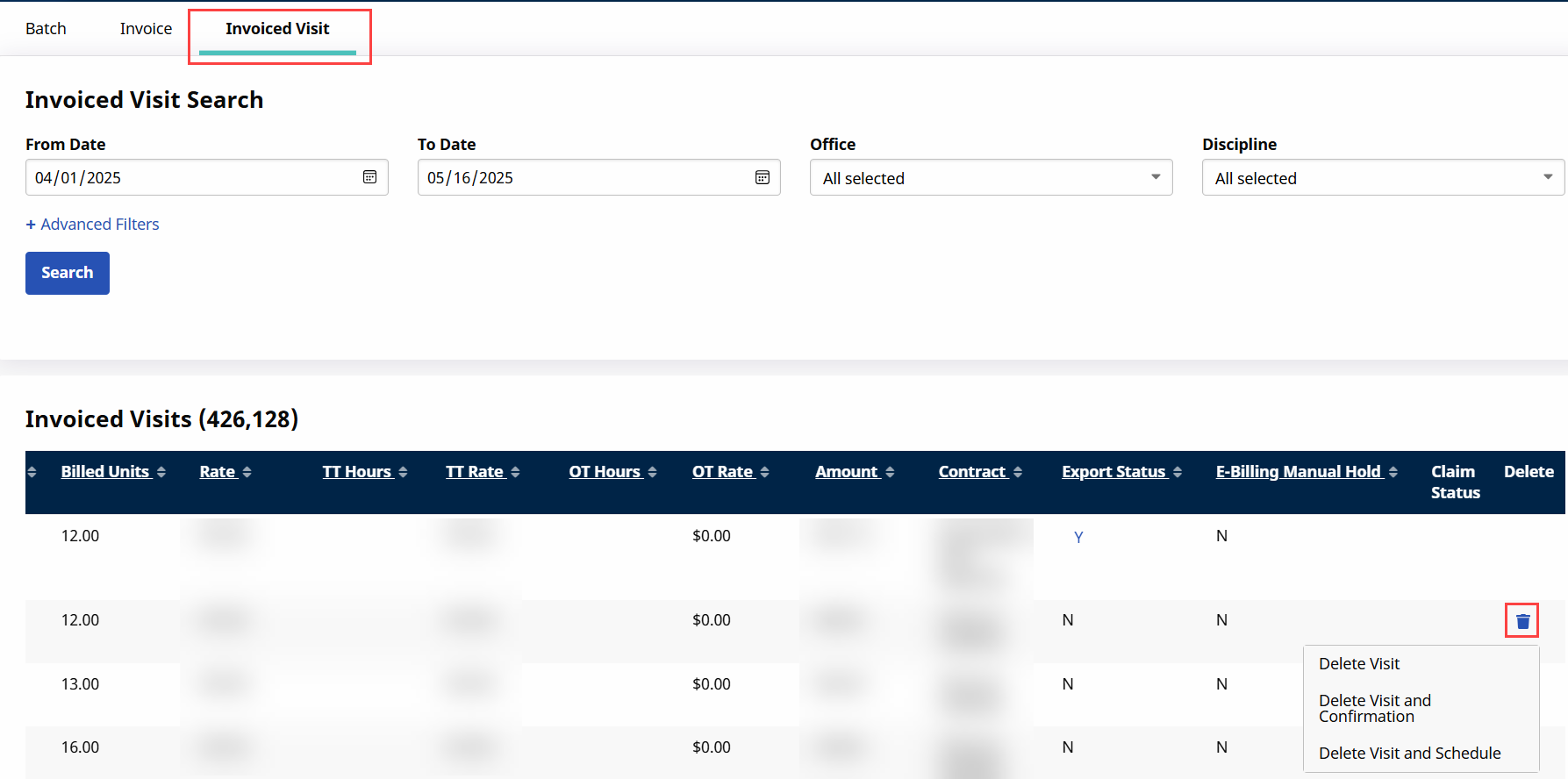Click the sort arrows beside TT Hours
This screenshot has height=779, width=1568.
point(403,472)
